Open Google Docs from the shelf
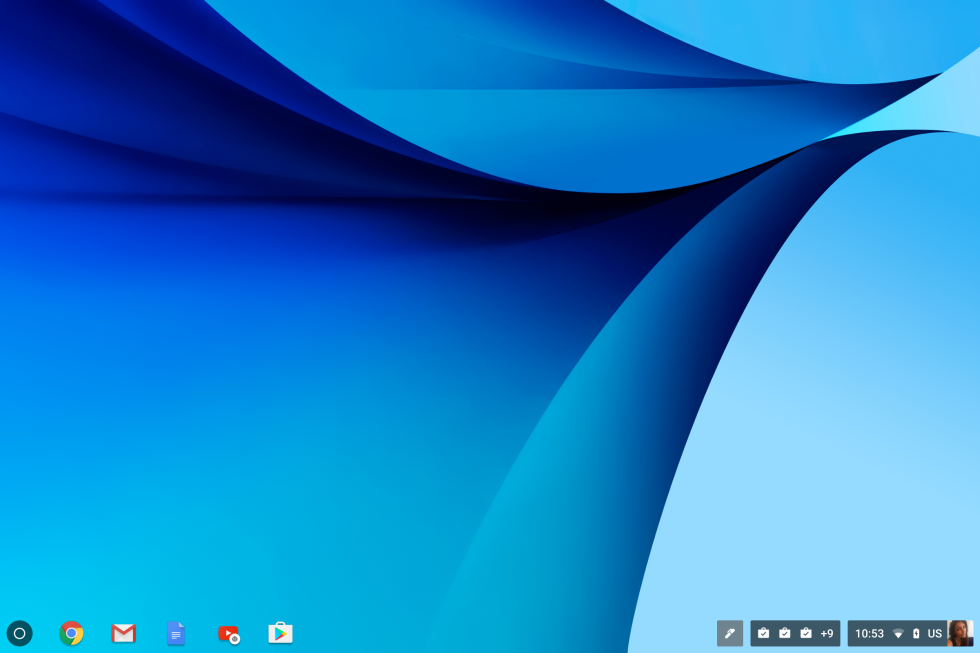Screen dimensions: 980x653 click(x=176, y=633)
